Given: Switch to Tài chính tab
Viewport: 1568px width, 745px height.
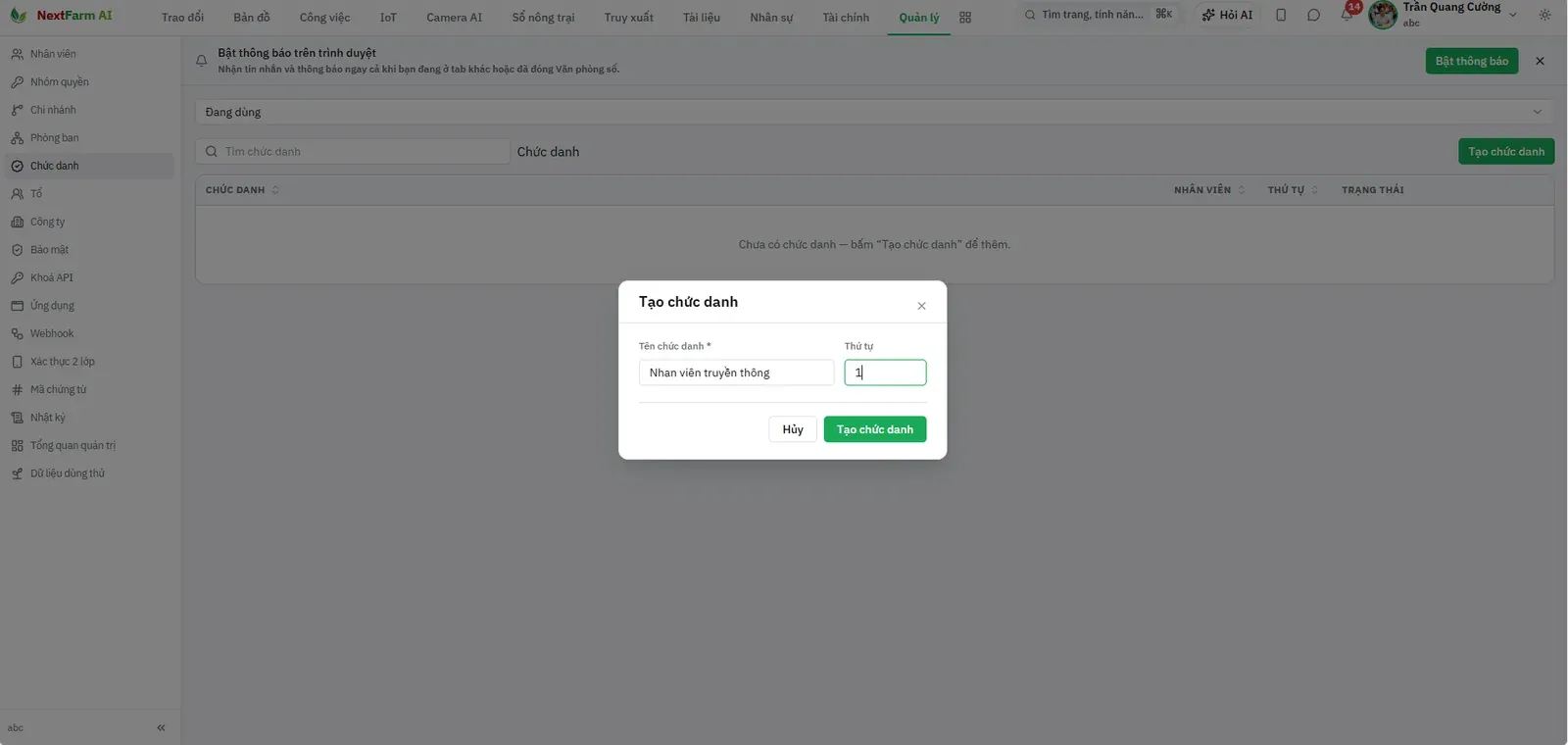Looking at the screenshot, I should [x=846, y=18].
